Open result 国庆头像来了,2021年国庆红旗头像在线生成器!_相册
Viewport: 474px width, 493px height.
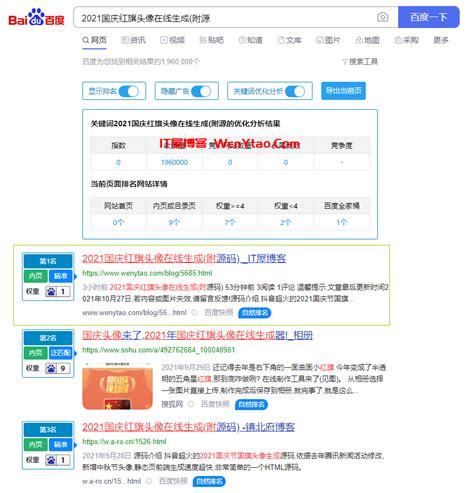pyautogui.click(x=197, y=335)
